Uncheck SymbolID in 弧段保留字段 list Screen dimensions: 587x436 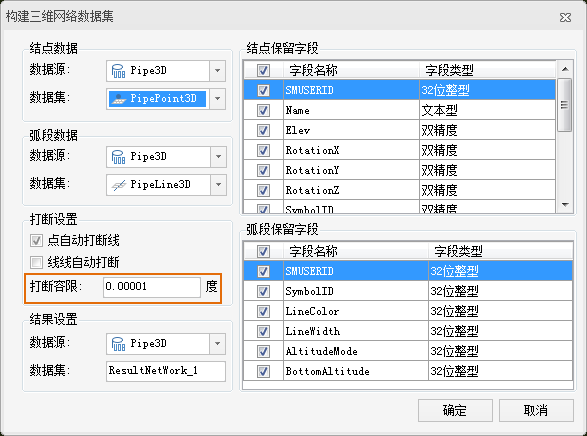point(263,291)
